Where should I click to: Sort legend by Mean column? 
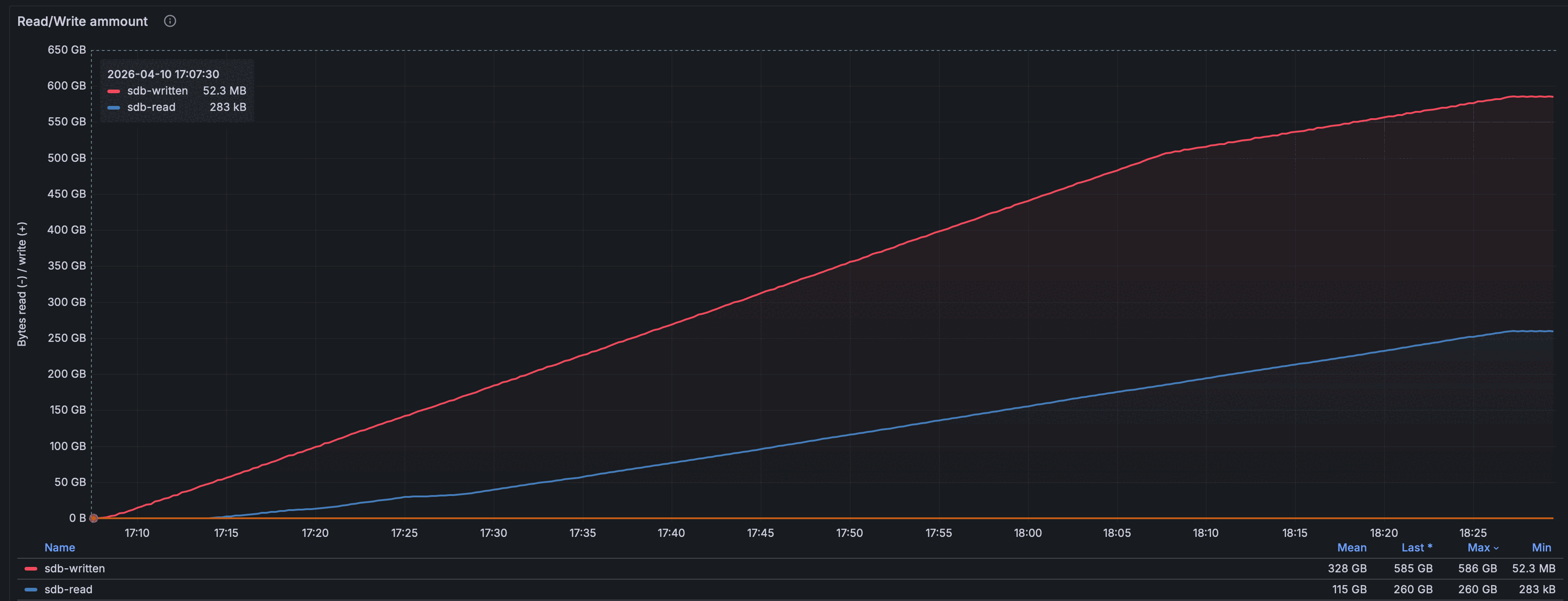1351,547
